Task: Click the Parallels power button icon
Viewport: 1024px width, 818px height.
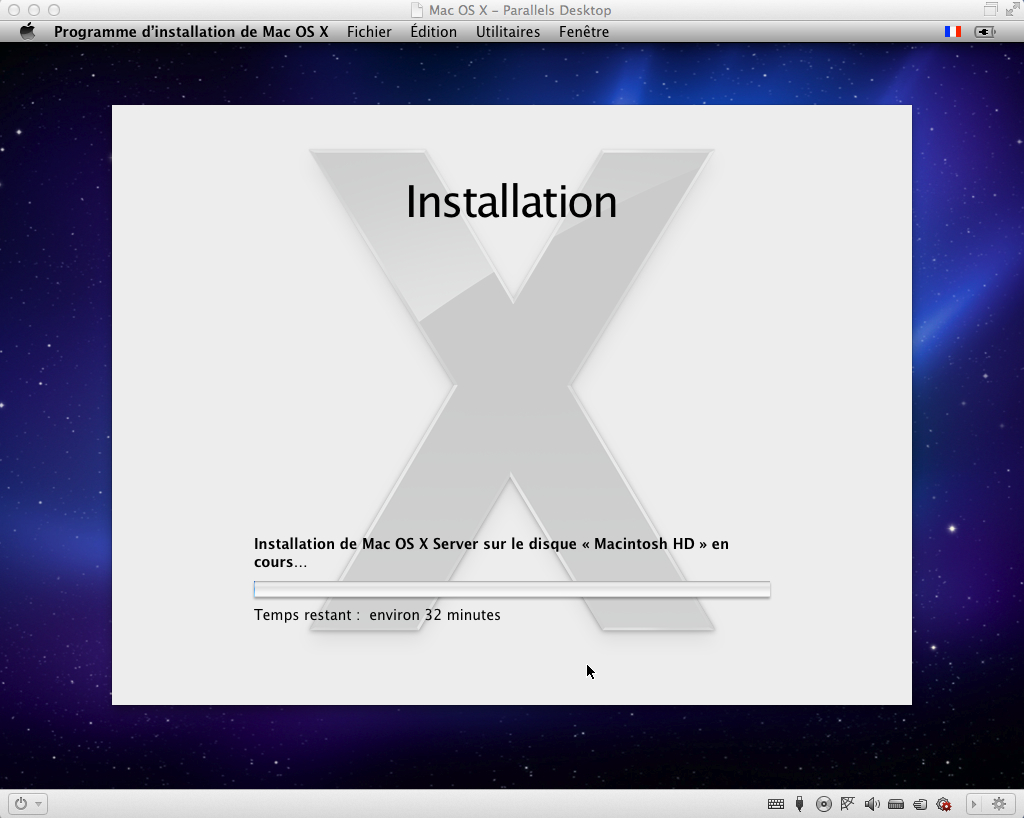Action: coord(21,804)
